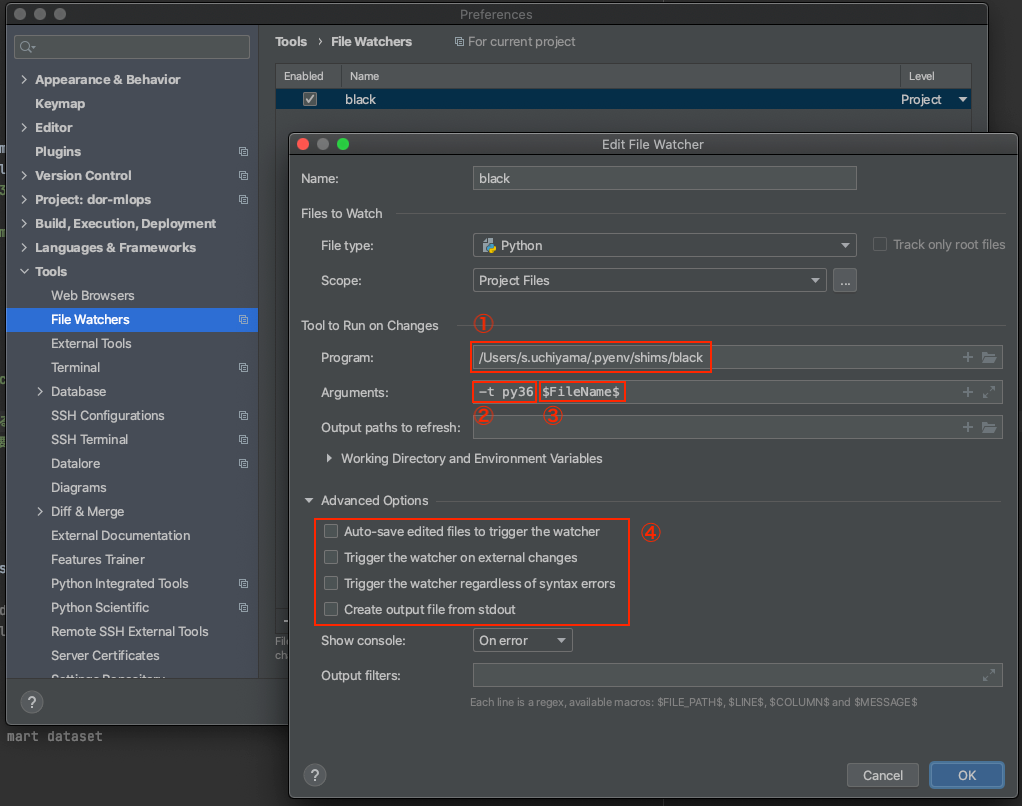Viewport: 1022px width, 806px height.
Task: Click the folder icon for Output paths to refresh
Action: pyautogui.click(x=989, y=427)
